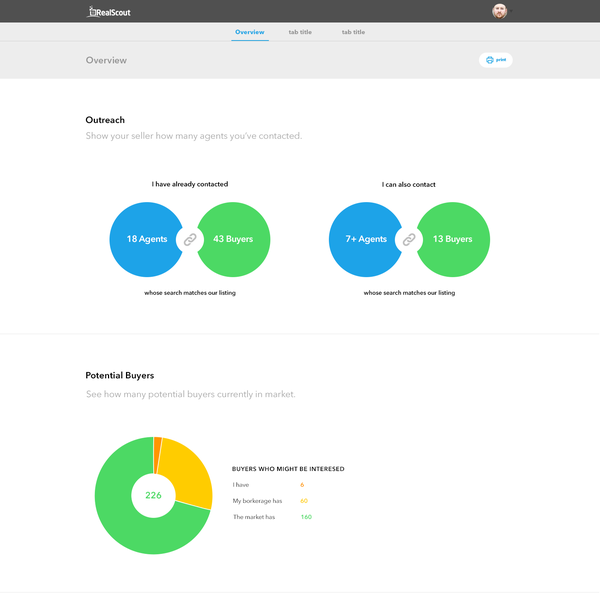Open the user avatar menu
Viewport: 600px width, 600px height.
pos(499,11)
